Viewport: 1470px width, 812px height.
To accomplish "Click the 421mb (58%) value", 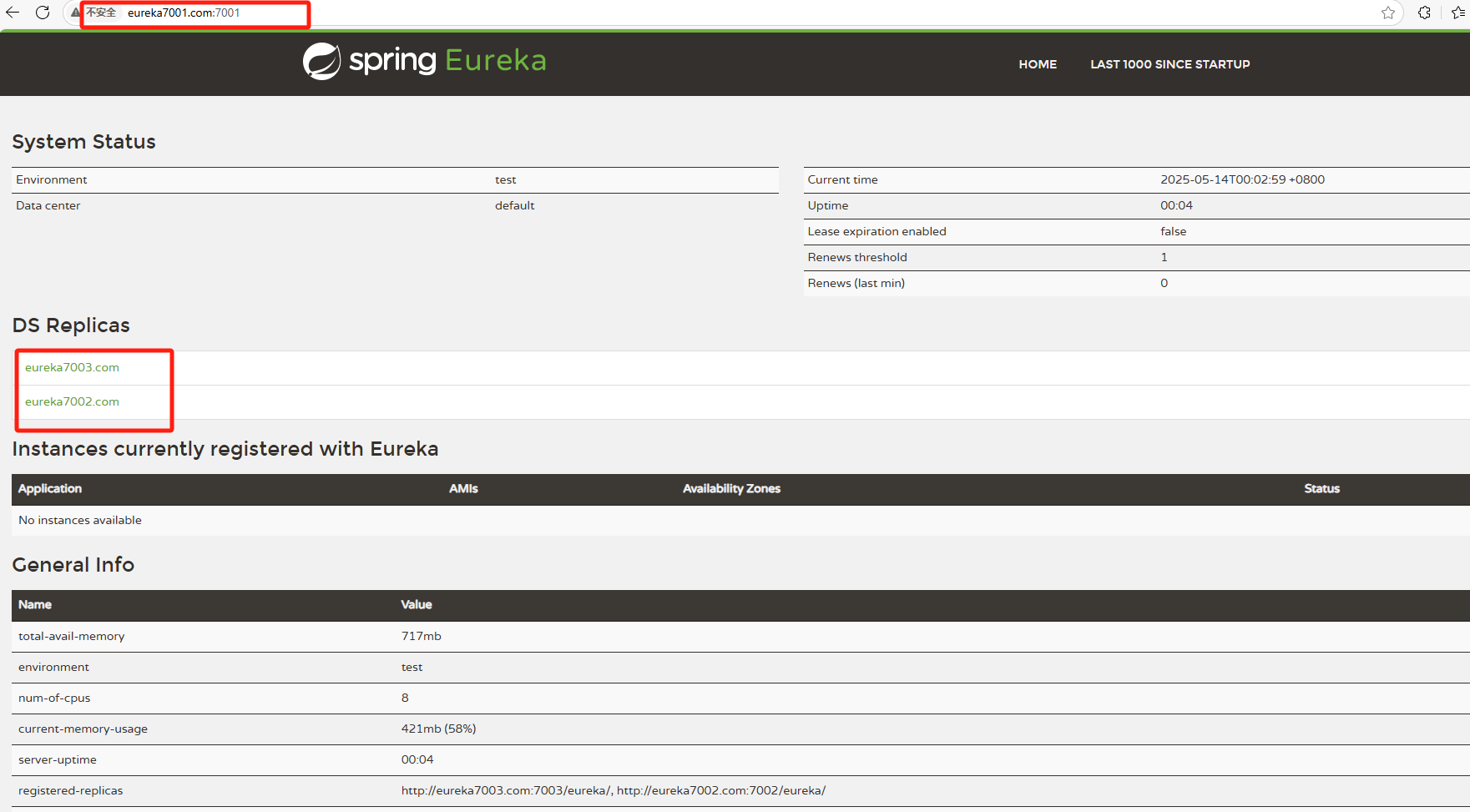I will 438,729.
